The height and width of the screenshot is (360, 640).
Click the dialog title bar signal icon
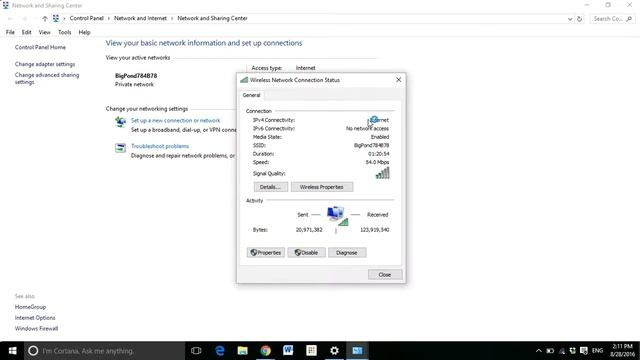[244, 80]
